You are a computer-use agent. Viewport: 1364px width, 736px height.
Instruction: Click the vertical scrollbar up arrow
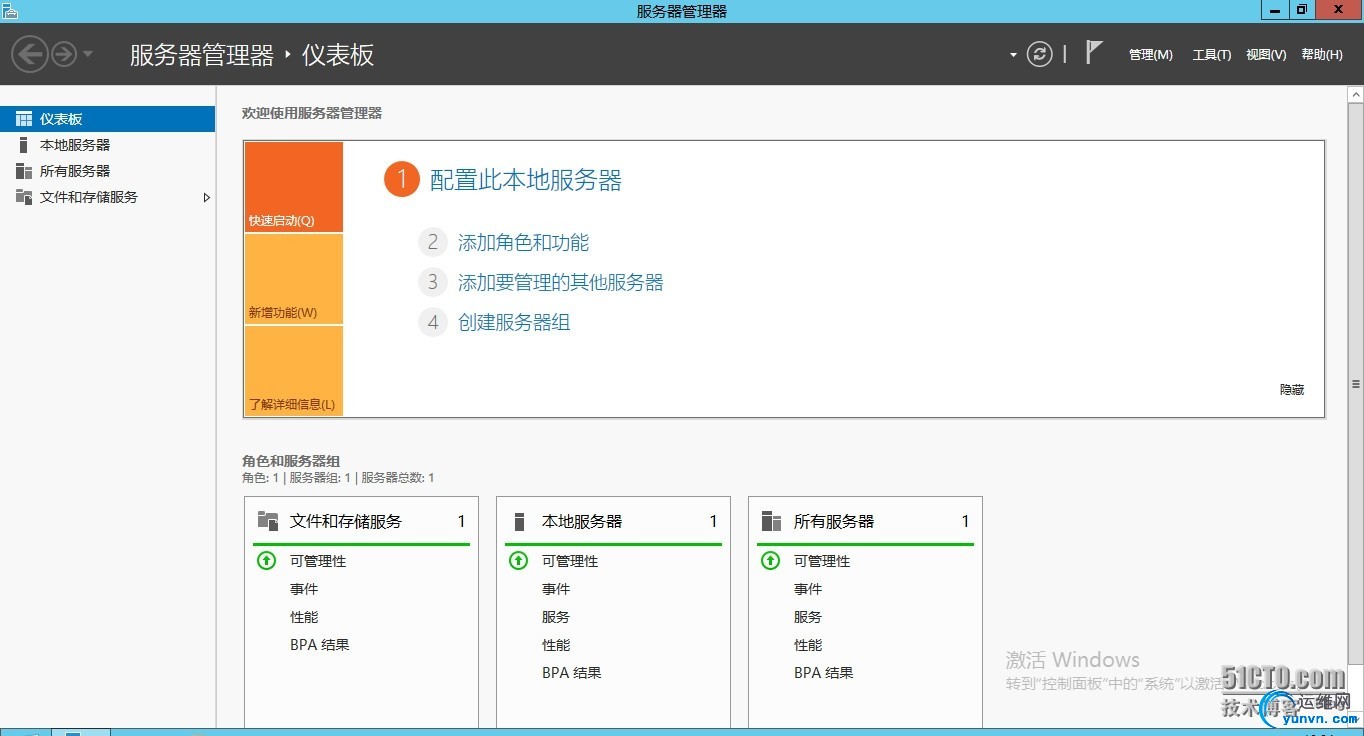tap(1356, 94)
